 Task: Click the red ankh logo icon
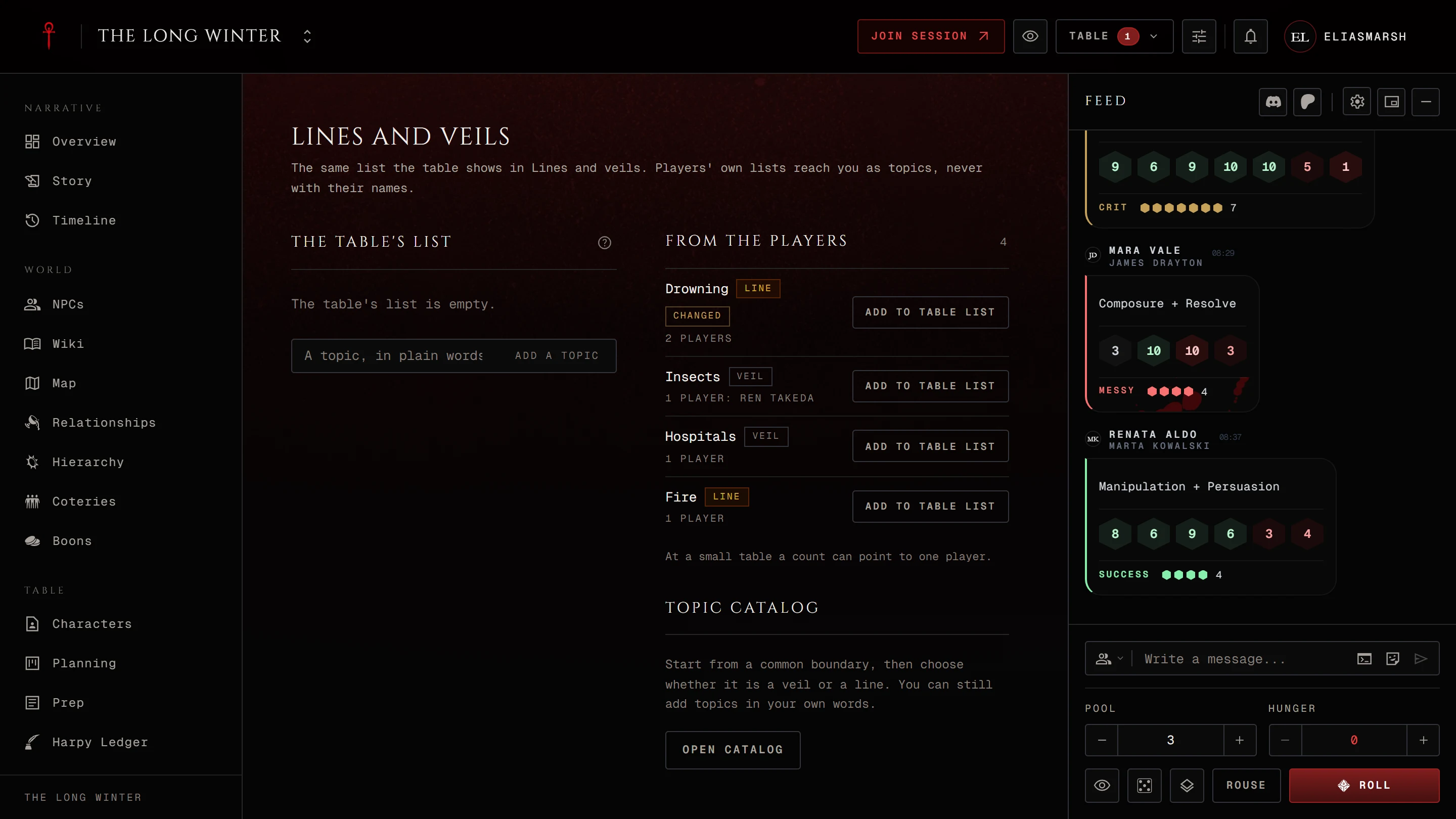pos(49,36)
